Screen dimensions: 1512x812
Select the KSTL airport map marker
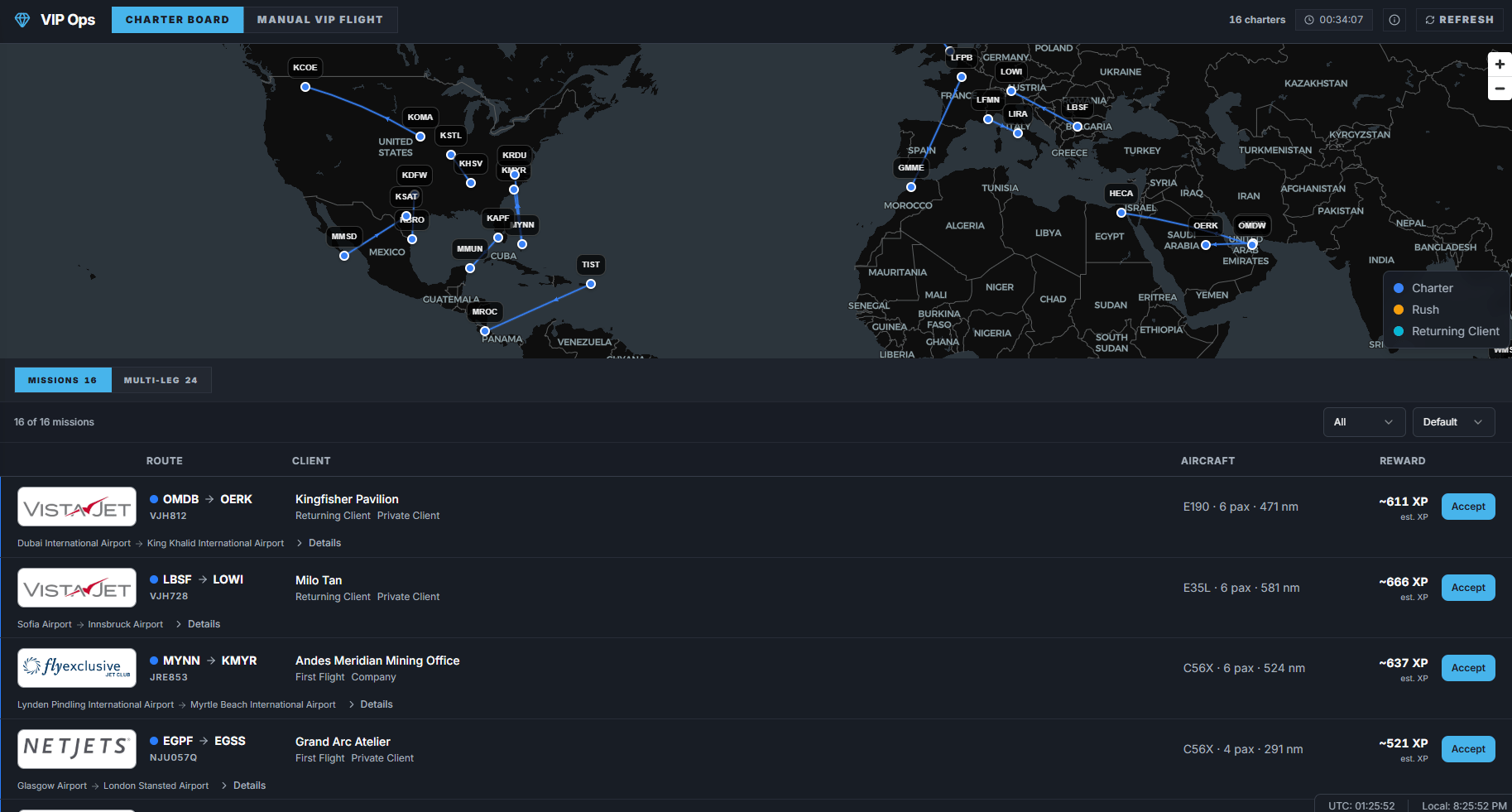451,155
